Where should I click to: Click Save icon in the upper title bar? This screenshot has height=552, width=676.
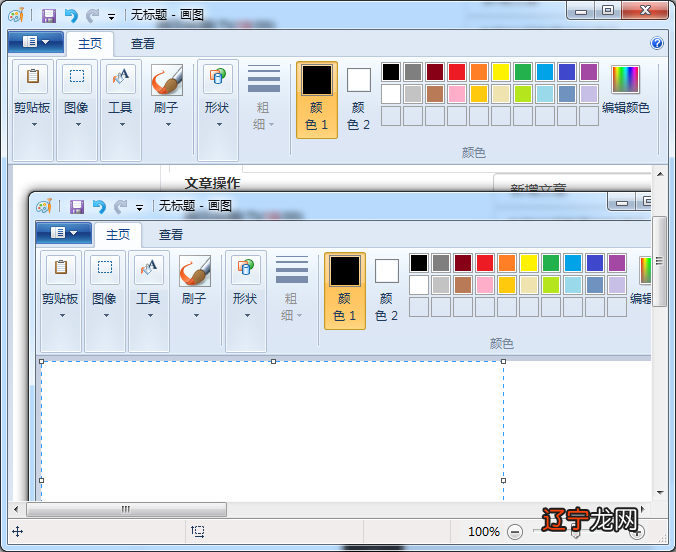tap(49, 16)
